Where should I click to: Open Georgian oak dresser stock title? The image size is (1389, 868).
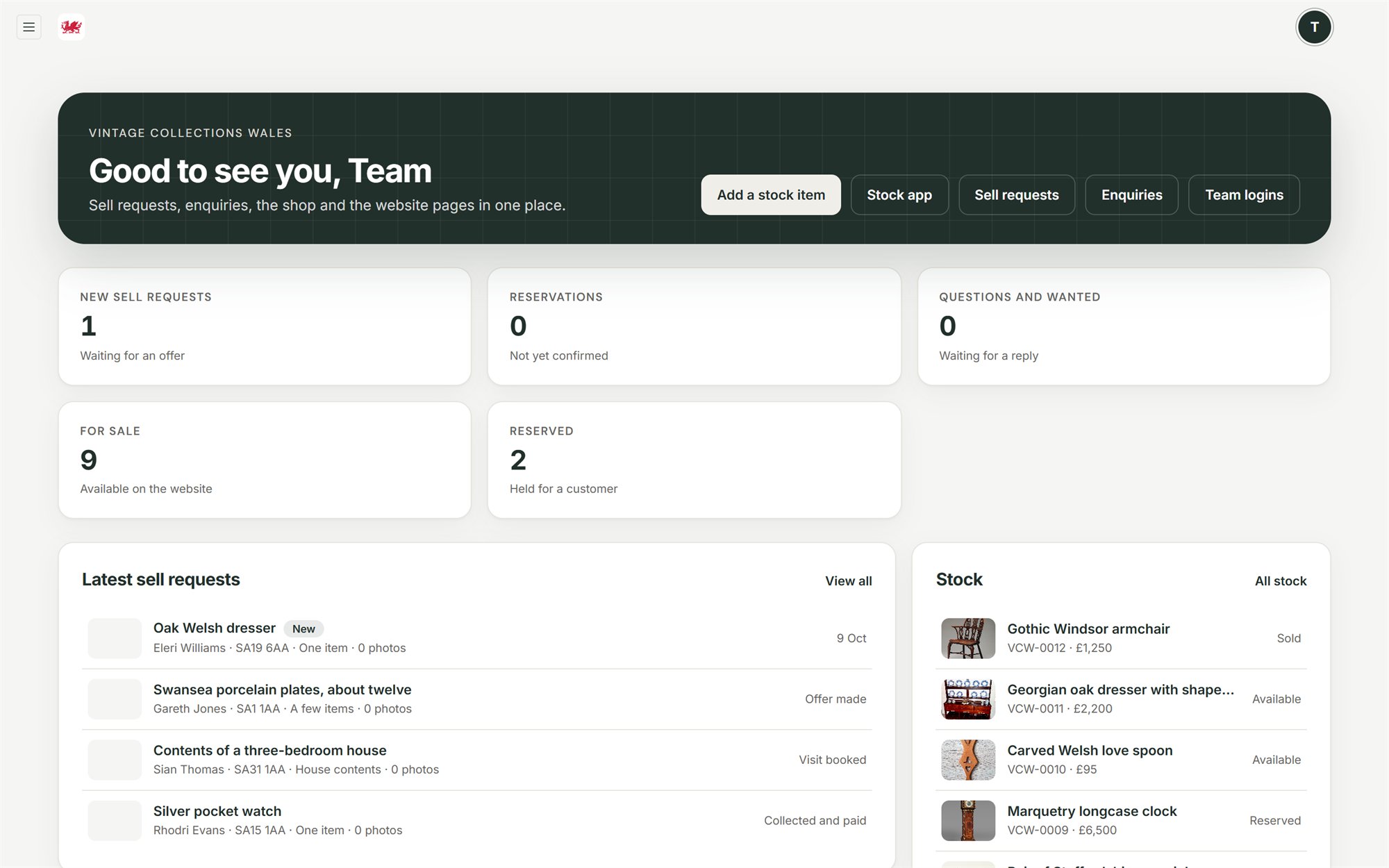click(1120, 690)
